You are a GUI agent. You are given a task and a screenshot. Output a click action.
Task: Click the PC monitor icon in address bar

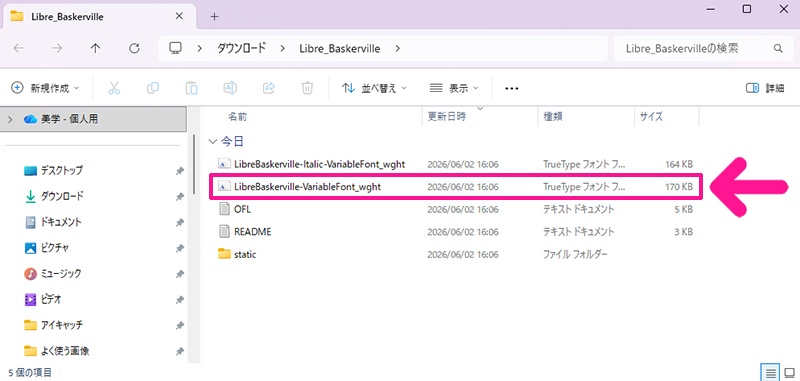[176, 48]
